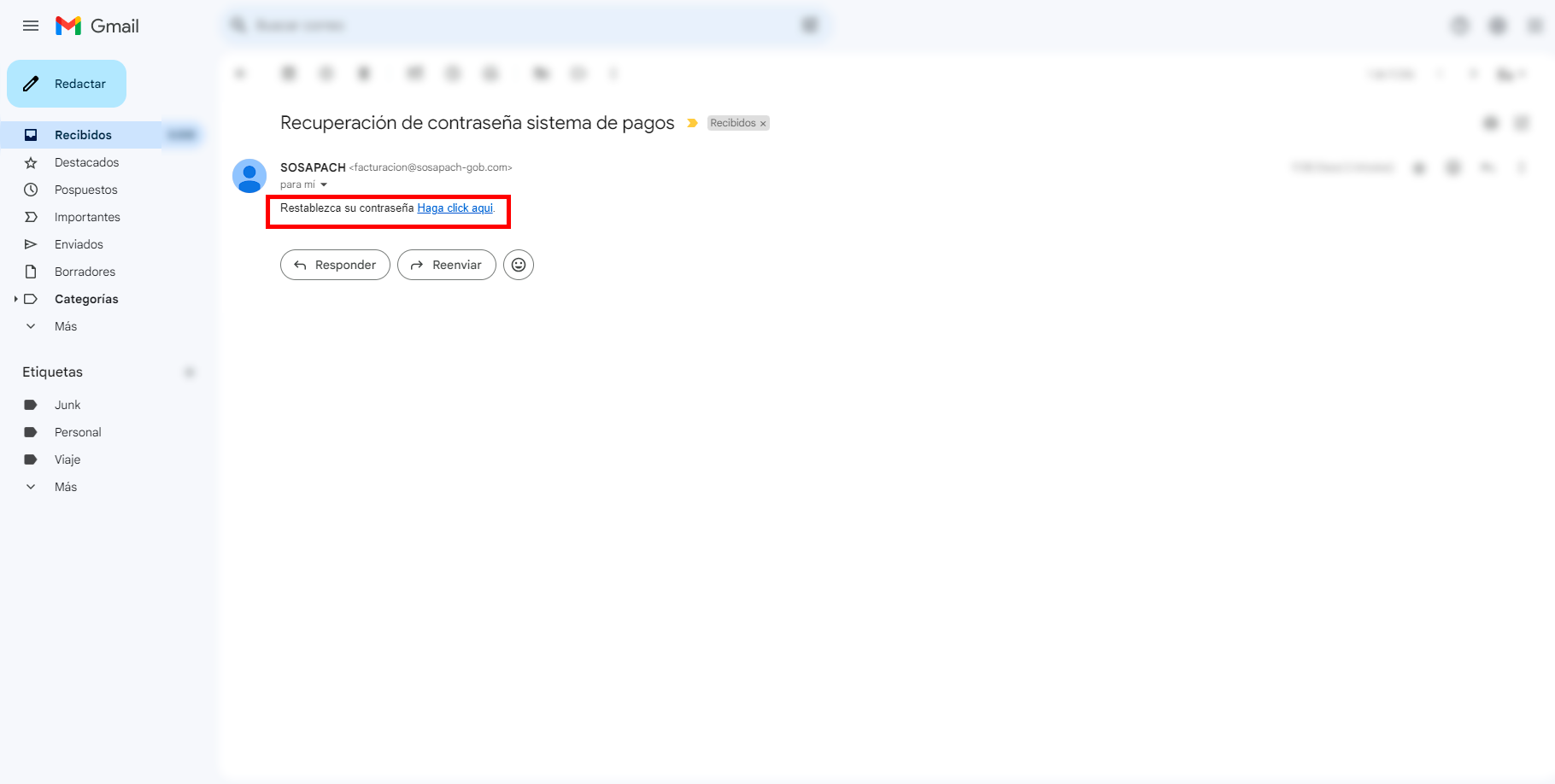
Task: Add an emoji reaction to the email
Action: (x=519, y=265)
